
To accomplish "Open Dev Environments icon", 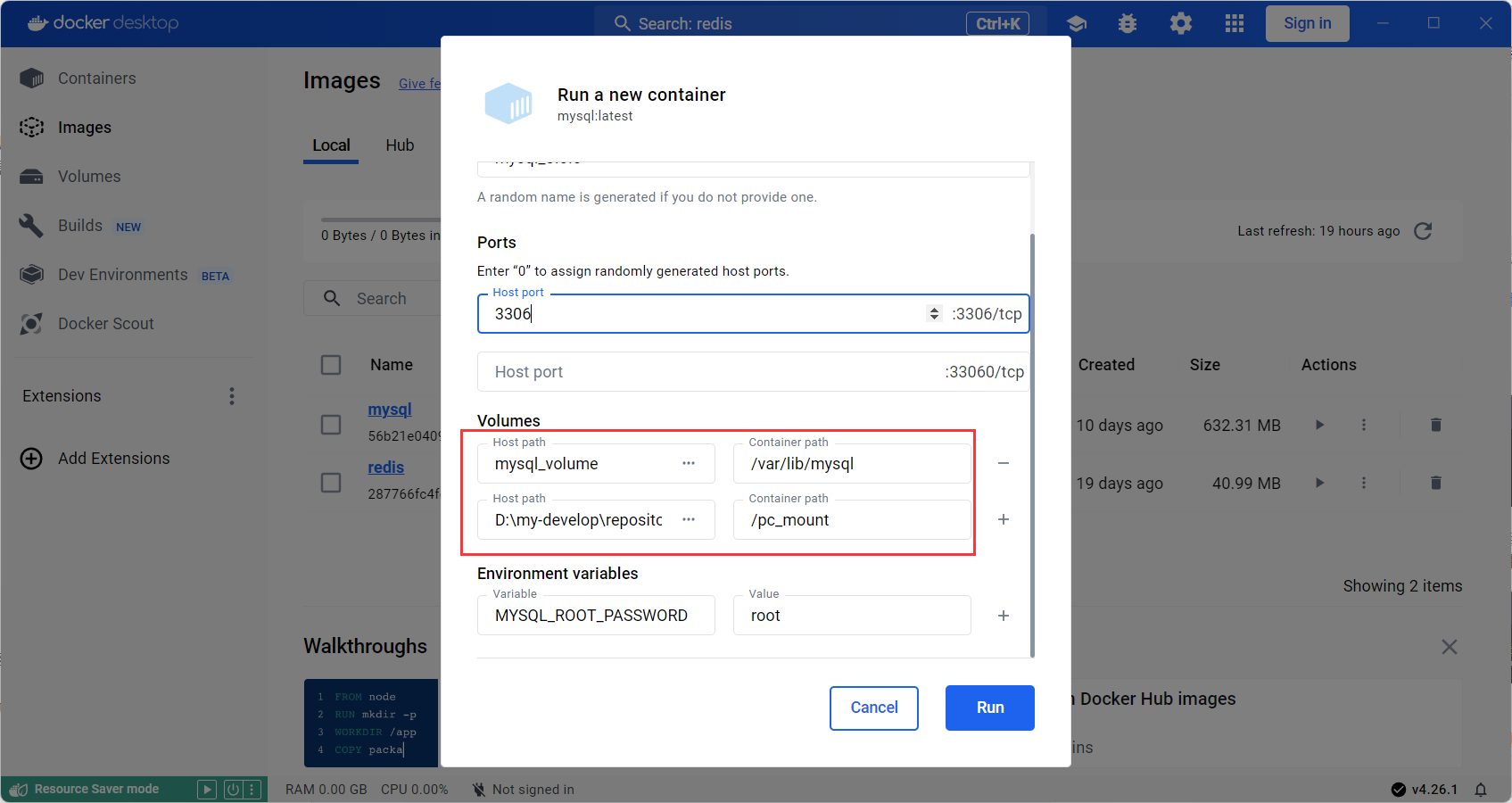I will [x=31, y=275].
